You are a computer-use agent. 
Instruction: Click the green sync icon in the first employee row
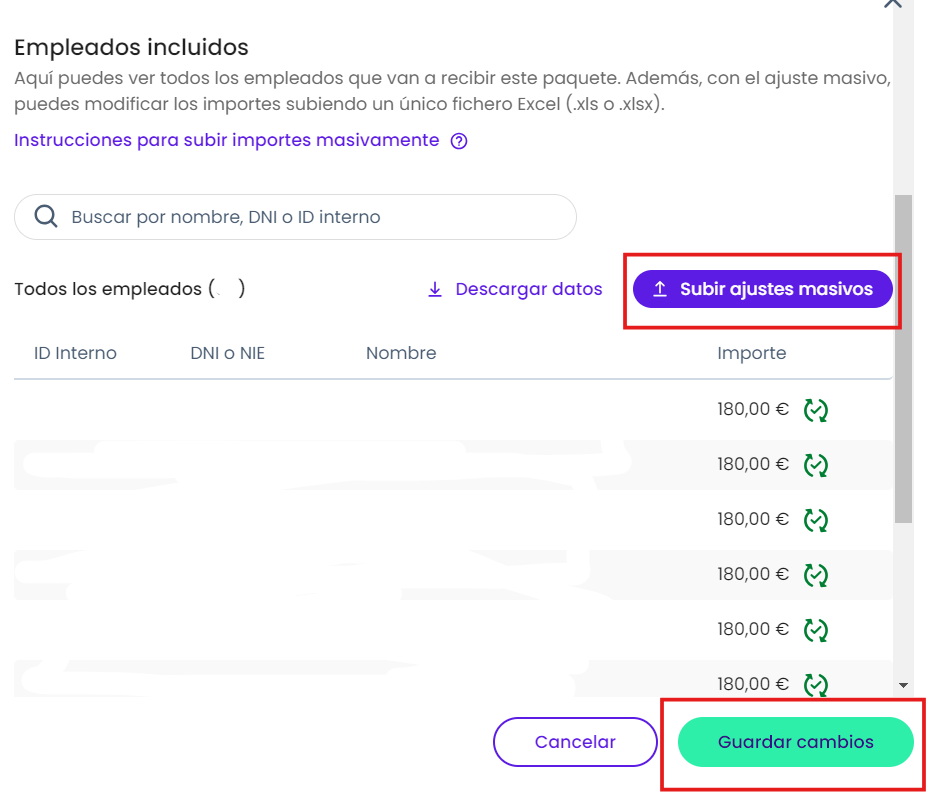click(x=817, y=410)
